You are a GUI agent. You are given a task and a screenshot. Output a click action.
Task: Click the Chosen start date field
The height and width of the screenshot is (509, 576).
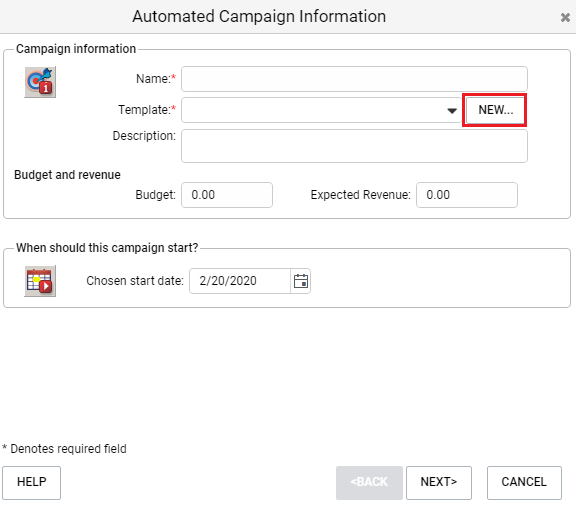tap(240, 281)
